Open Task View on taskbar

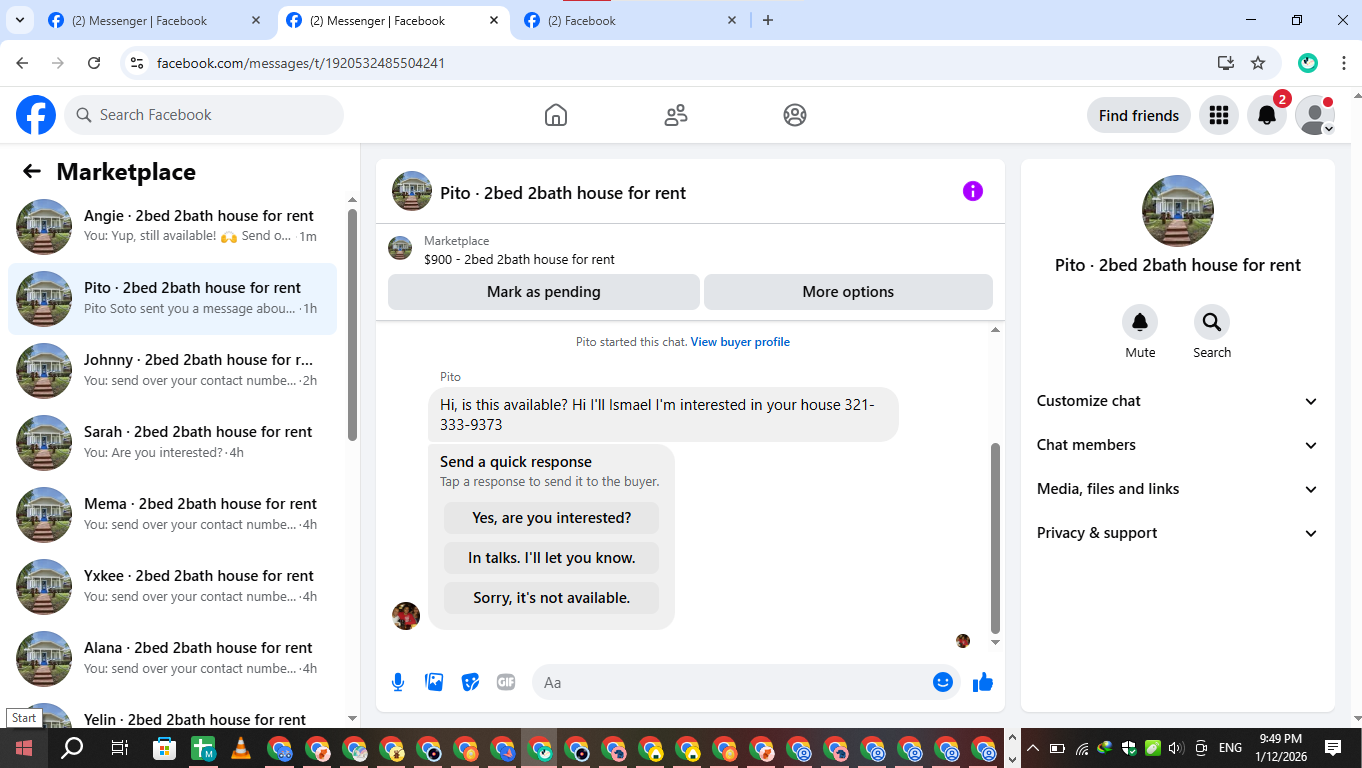(x=119, y=748)
